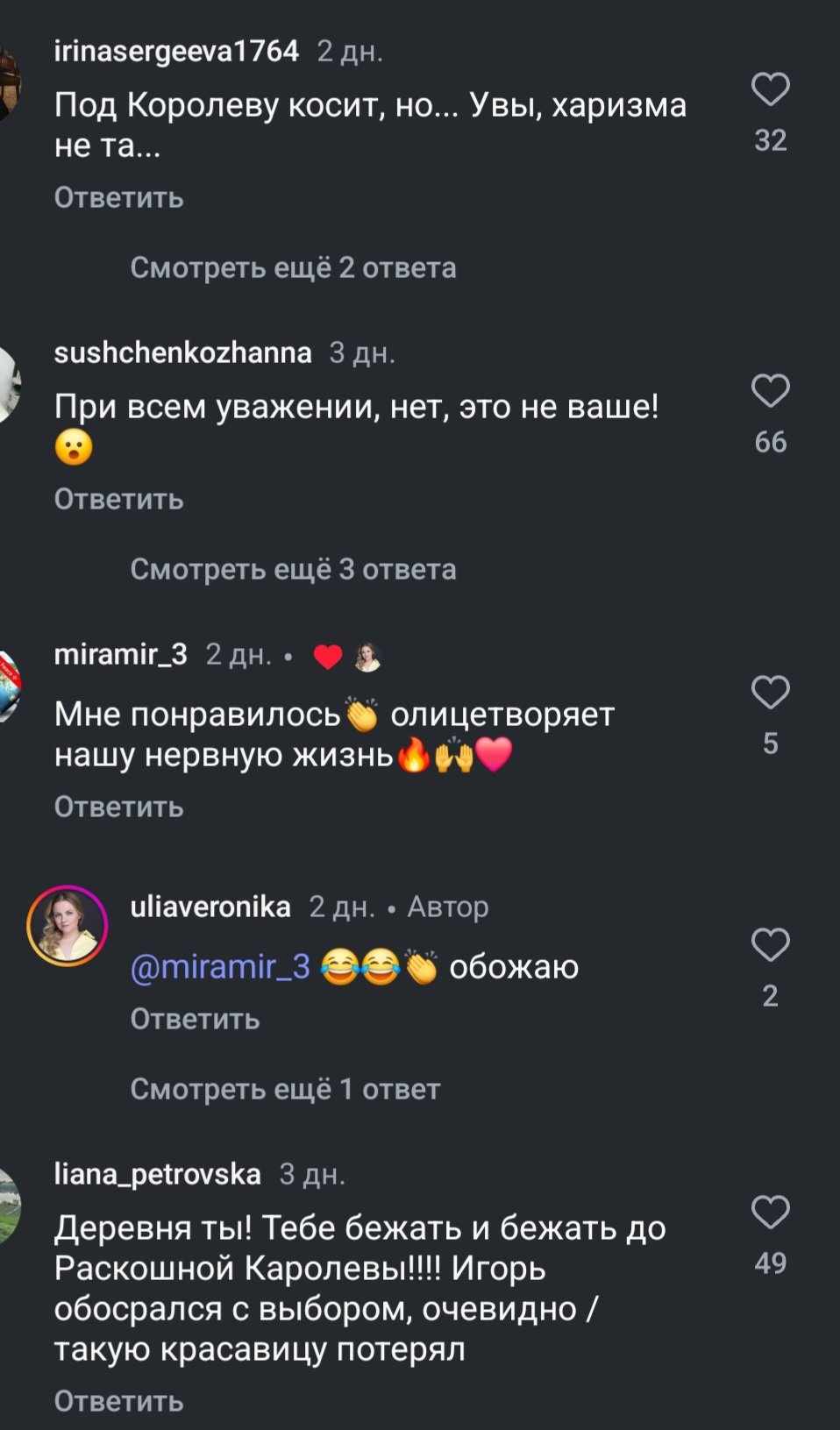The width and height of the screenshot is (840, 1430).
Task: Open liana_petrovska's profile via username
Action: (x=157, y=1174)
